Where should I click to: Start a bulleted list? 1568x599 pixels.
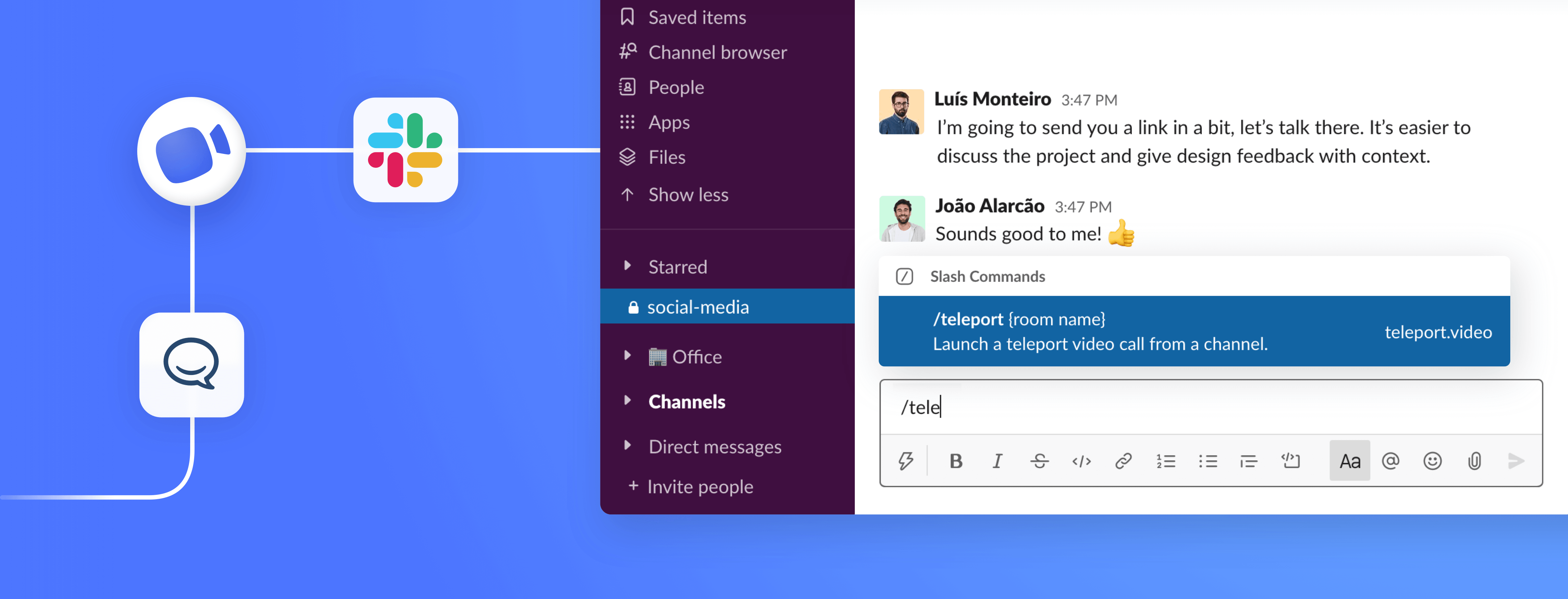1208,461
